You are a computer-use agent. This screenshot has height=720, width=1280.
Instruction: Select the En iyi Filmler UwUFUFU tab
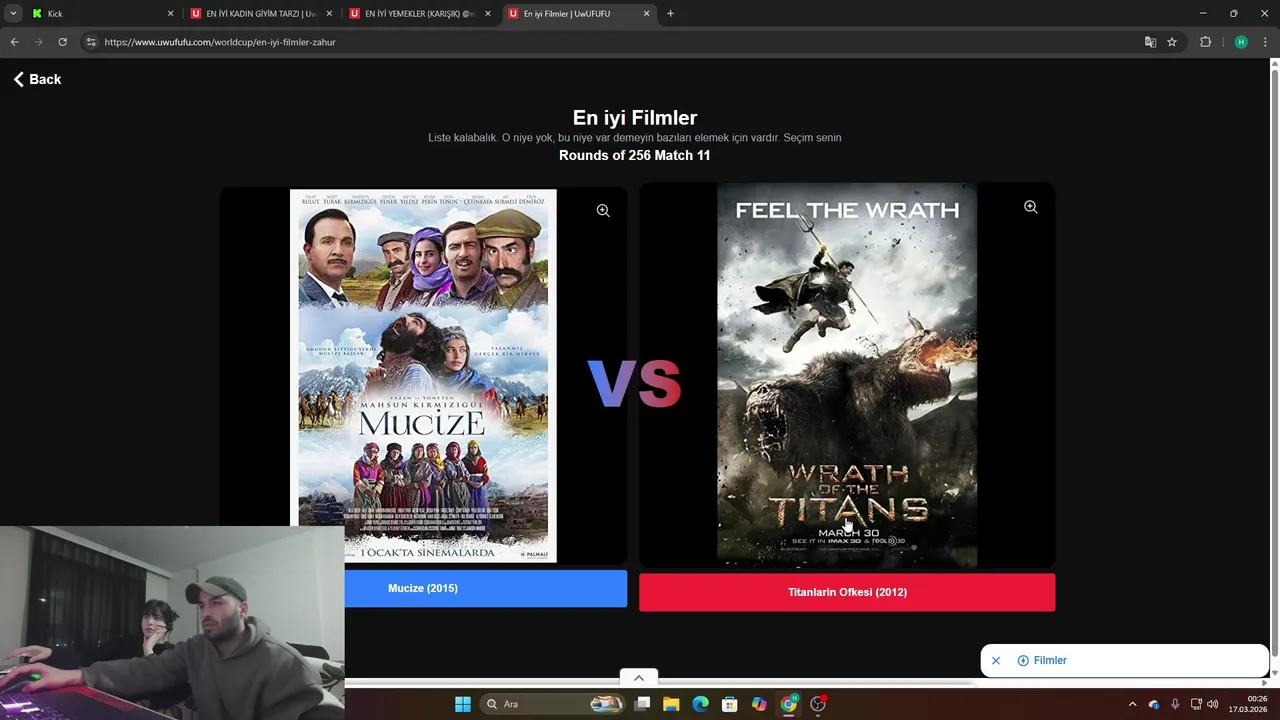click(x=578, y=14)
